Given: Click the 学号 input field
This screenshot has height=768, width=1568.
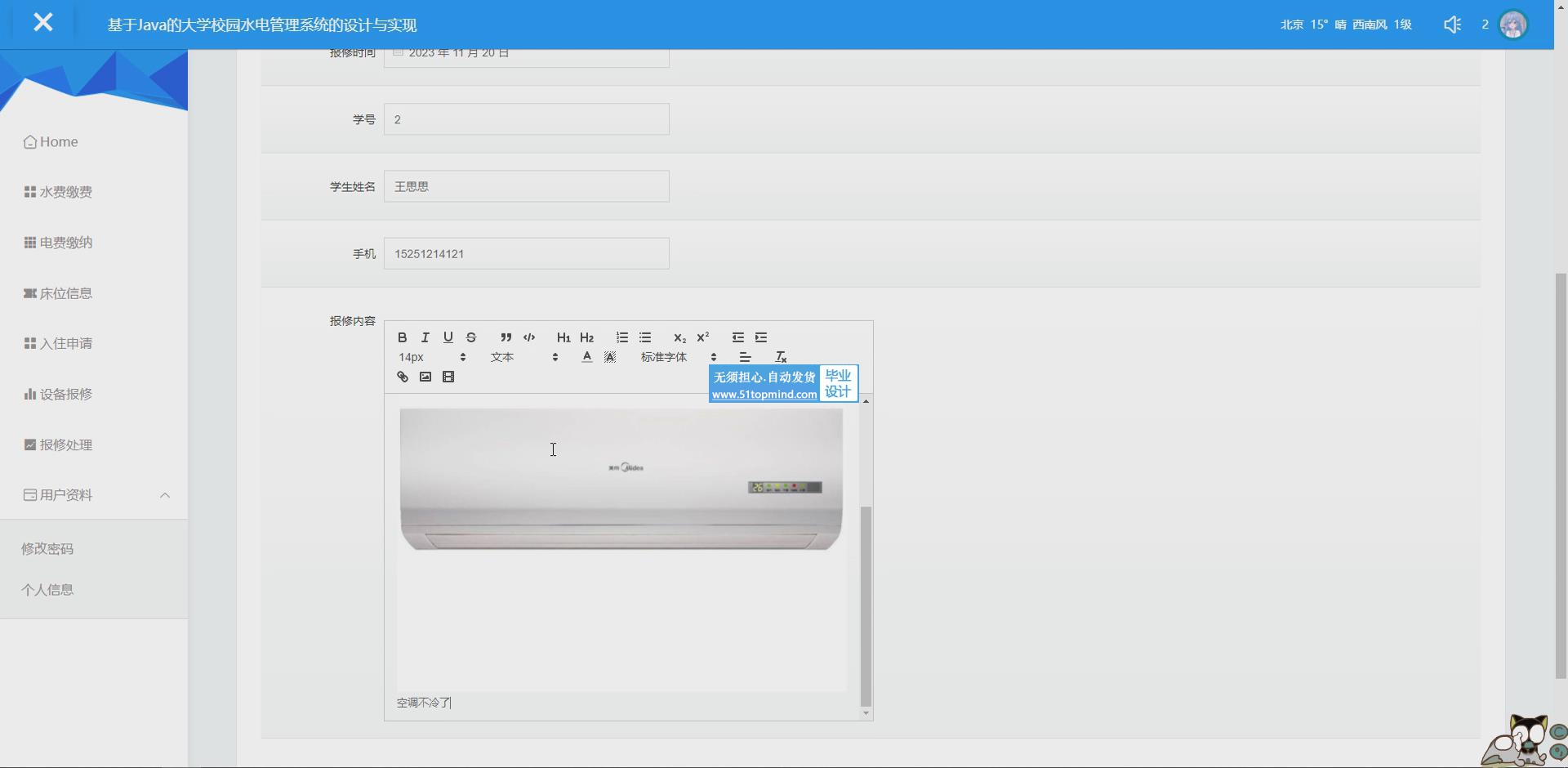Looking at the screenshot, I should click(x=527, y=119).
